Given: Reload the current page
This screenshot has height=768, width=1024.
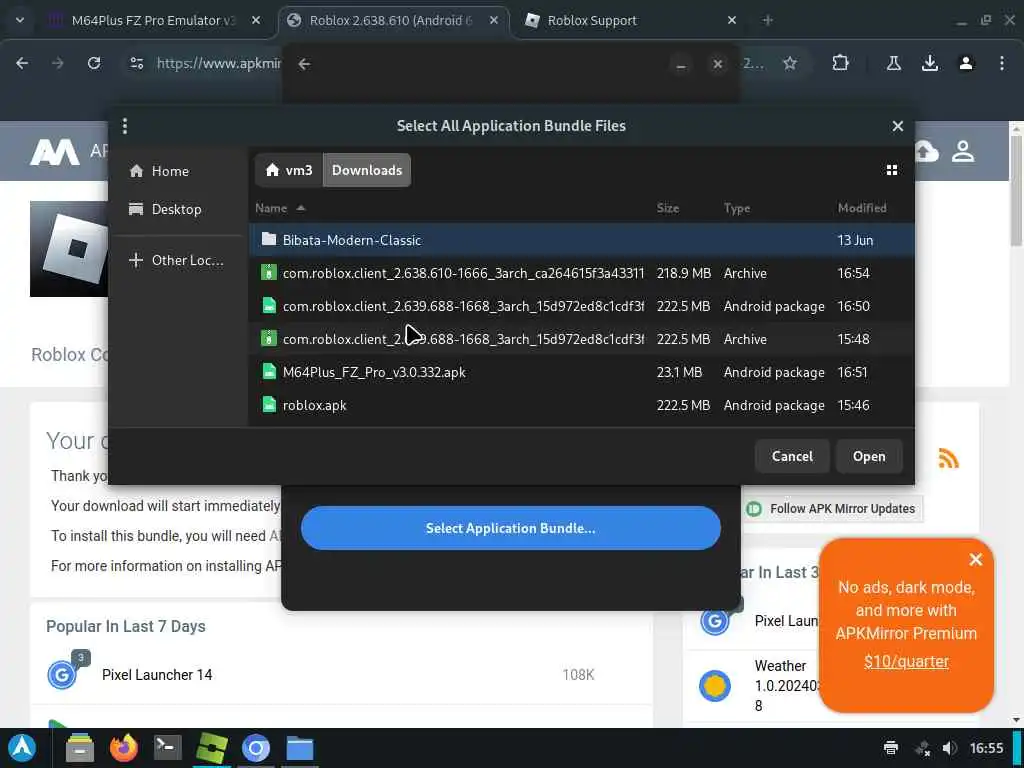Looking at the screenshot, I should point(94,63).
